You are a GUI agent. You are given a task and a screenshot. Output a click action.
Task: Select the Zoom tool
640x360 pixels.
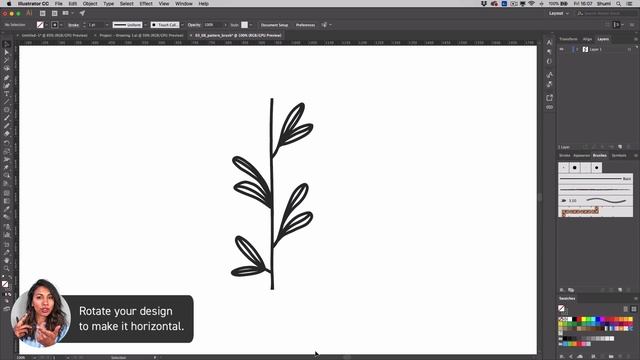click(7, 268)
